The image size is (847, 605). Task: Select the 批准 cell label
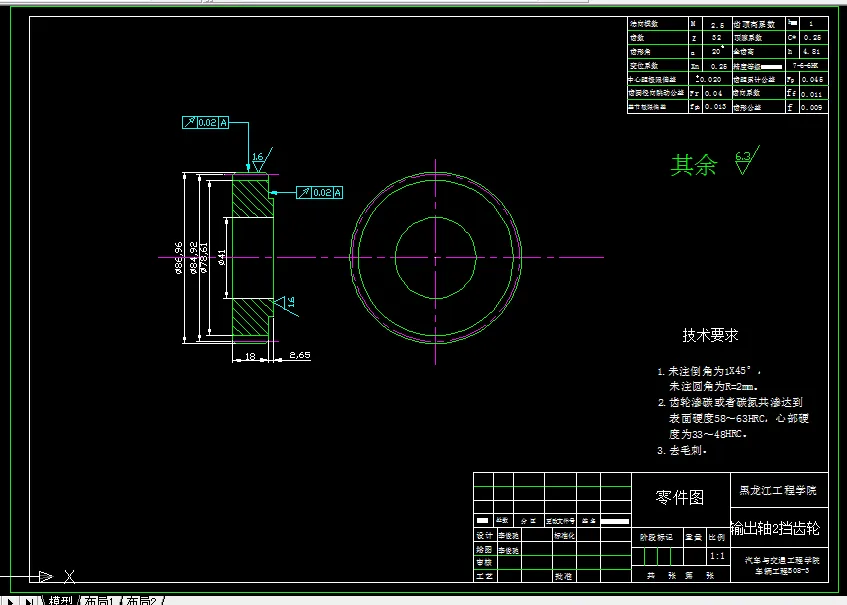(x=562, y=576)
